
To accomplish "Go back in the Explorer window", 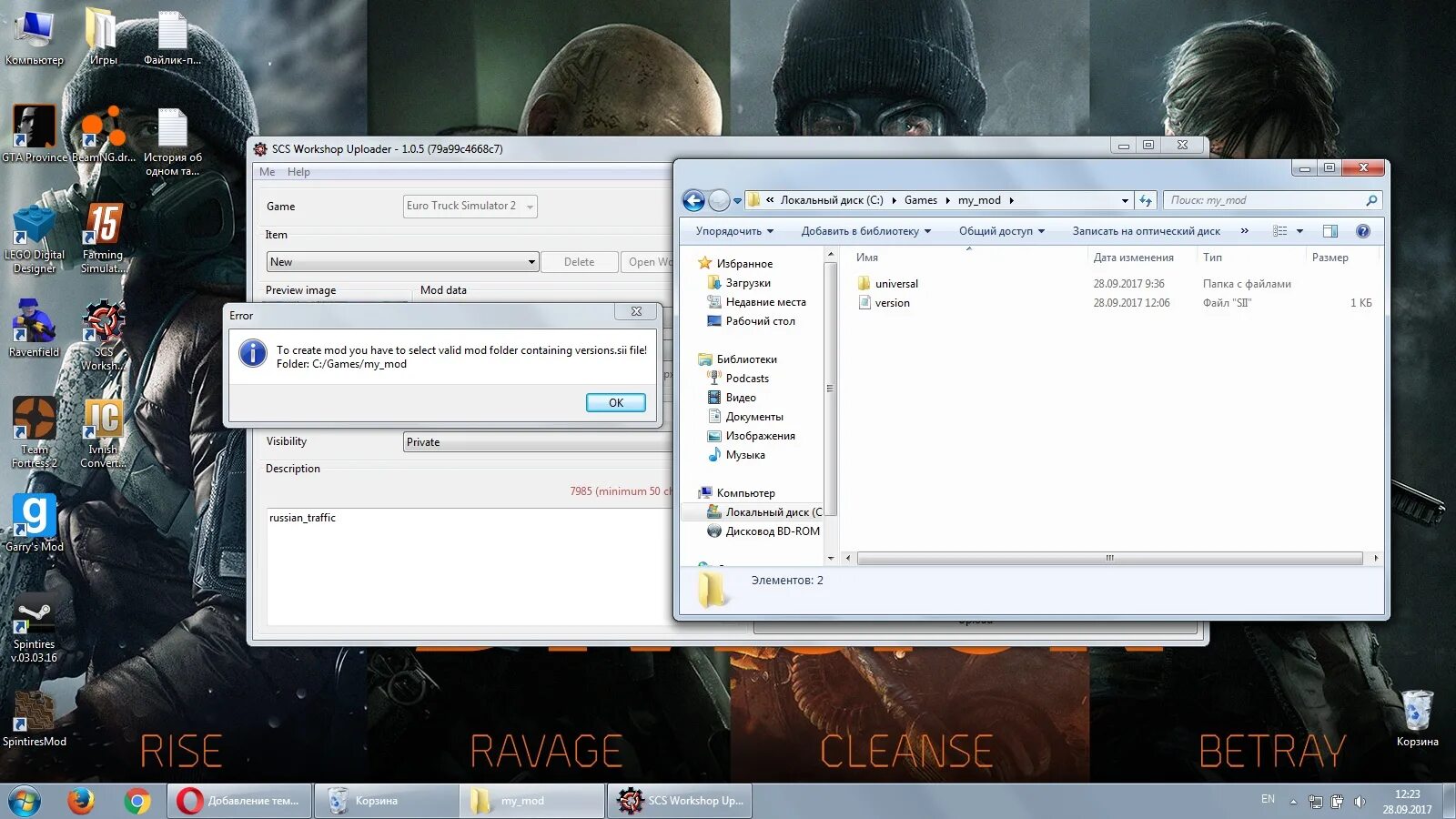I will click(x=693, y=200).
